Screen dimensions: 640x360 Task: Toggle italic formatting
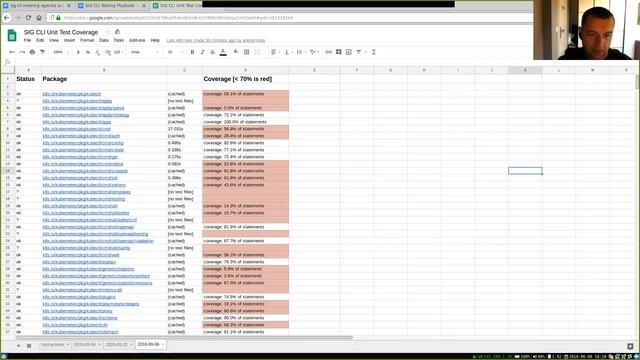[202, 52]
